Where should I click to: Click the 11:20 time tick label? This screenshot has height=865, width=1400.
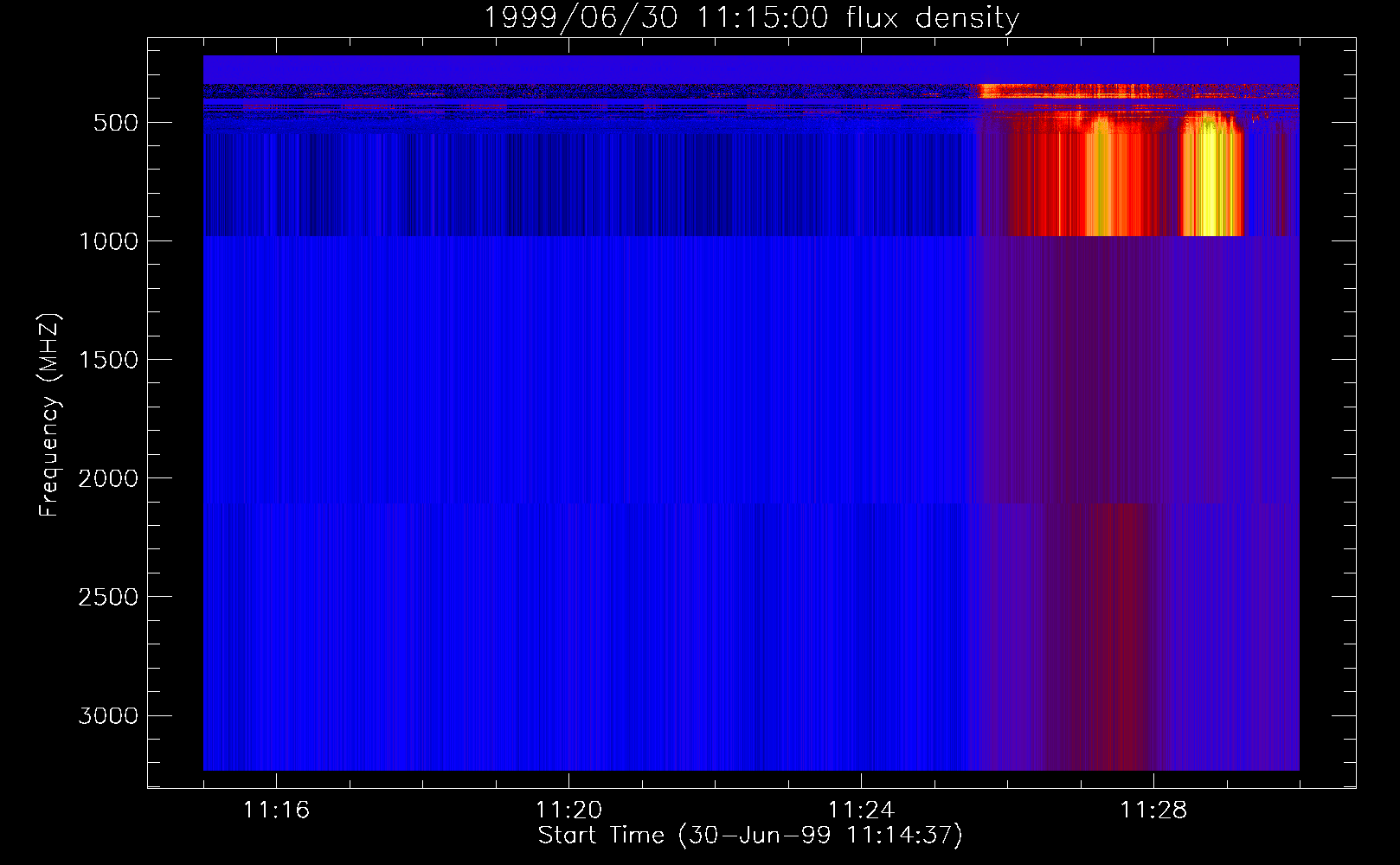568,811
